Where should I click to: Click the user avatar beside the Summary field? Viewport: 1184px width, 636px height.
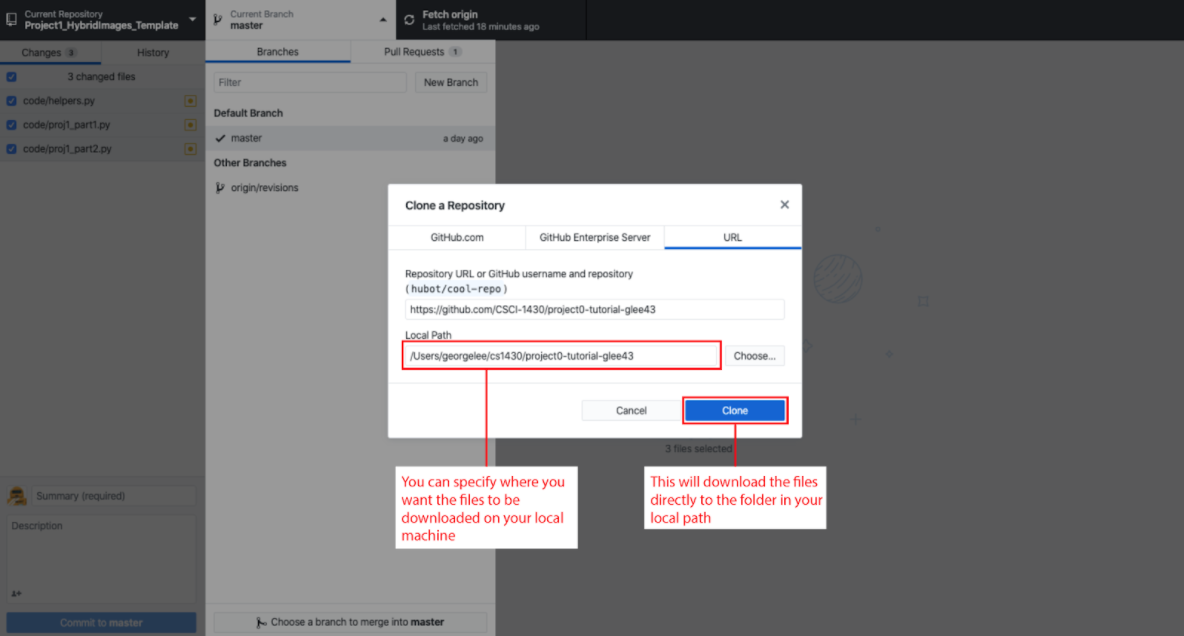point(17,495)
